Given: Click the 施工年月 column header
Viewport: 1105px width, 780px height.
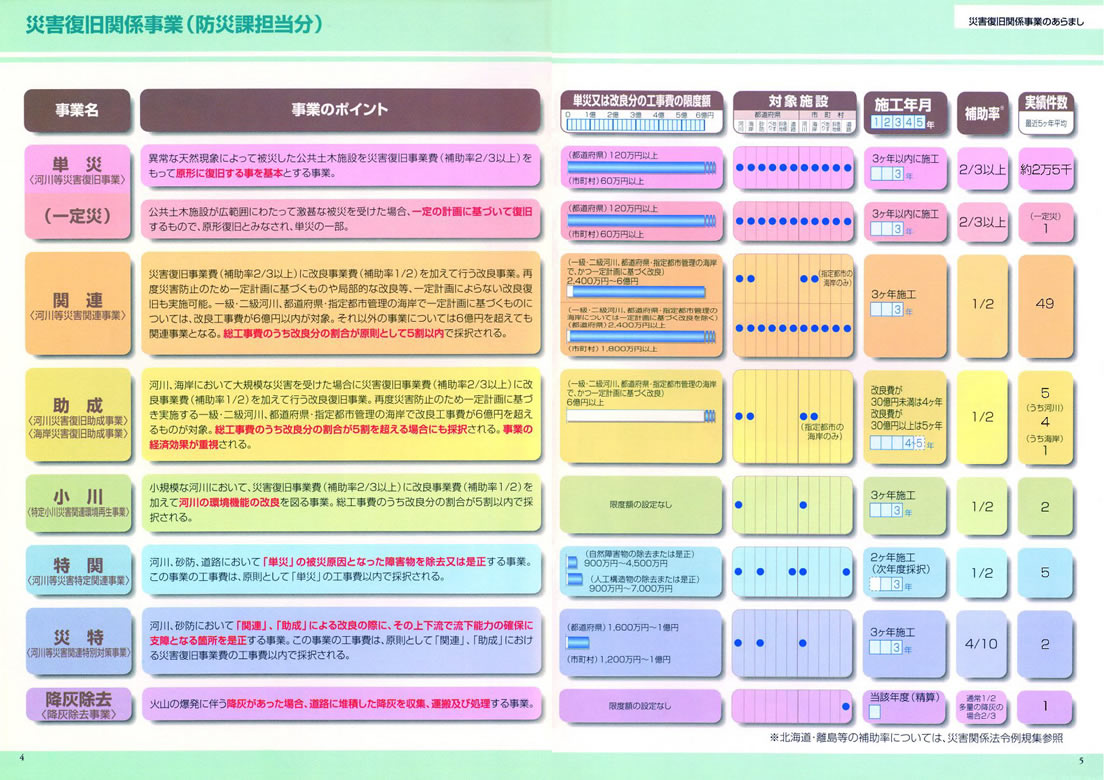Looking at the screenshot, I should [x=905, y=112].
